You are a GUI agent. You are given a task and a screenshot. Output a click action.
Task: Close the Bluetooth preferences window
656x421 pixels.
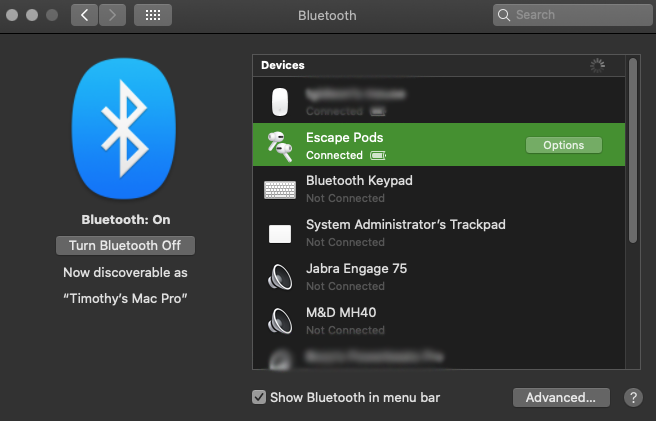click(12, 15)
